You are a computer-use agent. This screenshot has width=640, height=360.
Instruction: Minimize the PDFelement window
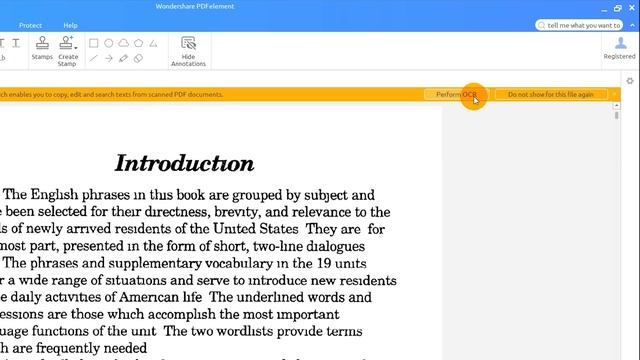coord(604,9)
